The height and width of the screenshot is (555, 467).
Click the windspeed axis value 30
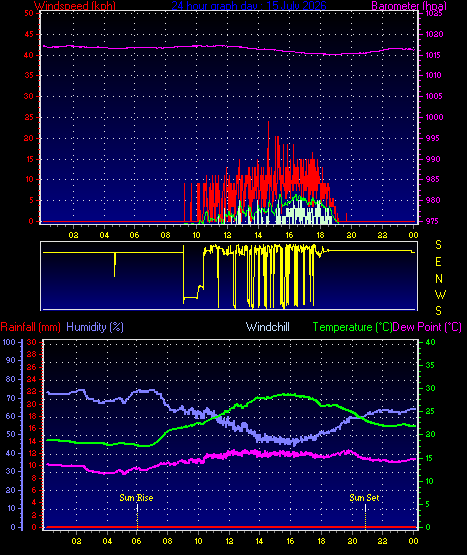29,96
